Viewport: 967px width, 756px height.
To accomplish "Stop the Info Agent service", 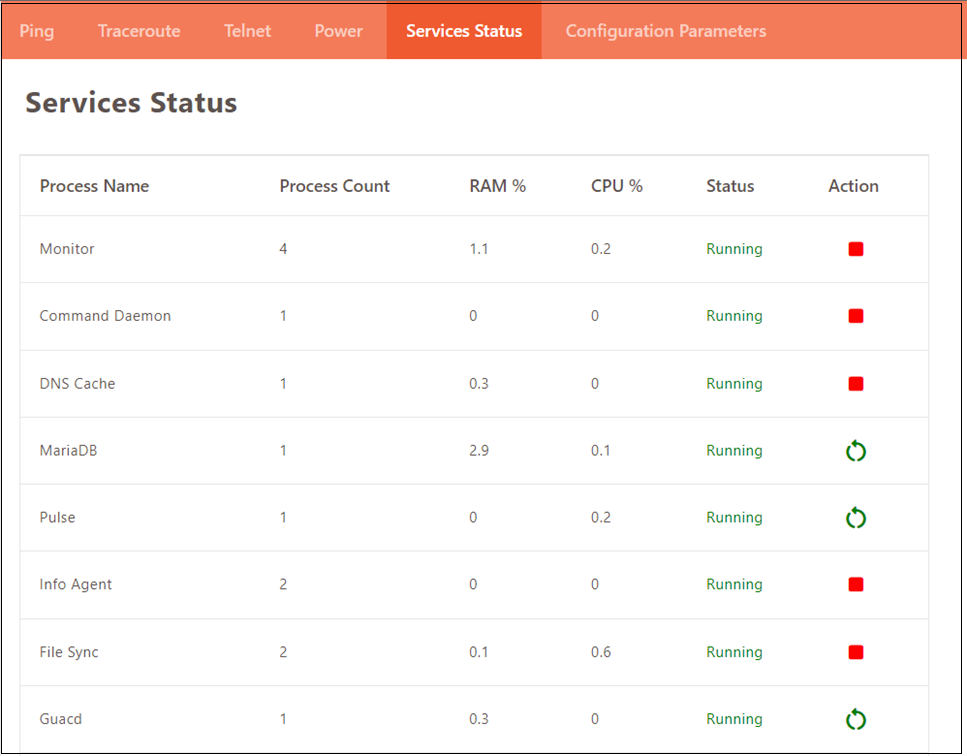I will pyautogui.click(x=855, y=584).
